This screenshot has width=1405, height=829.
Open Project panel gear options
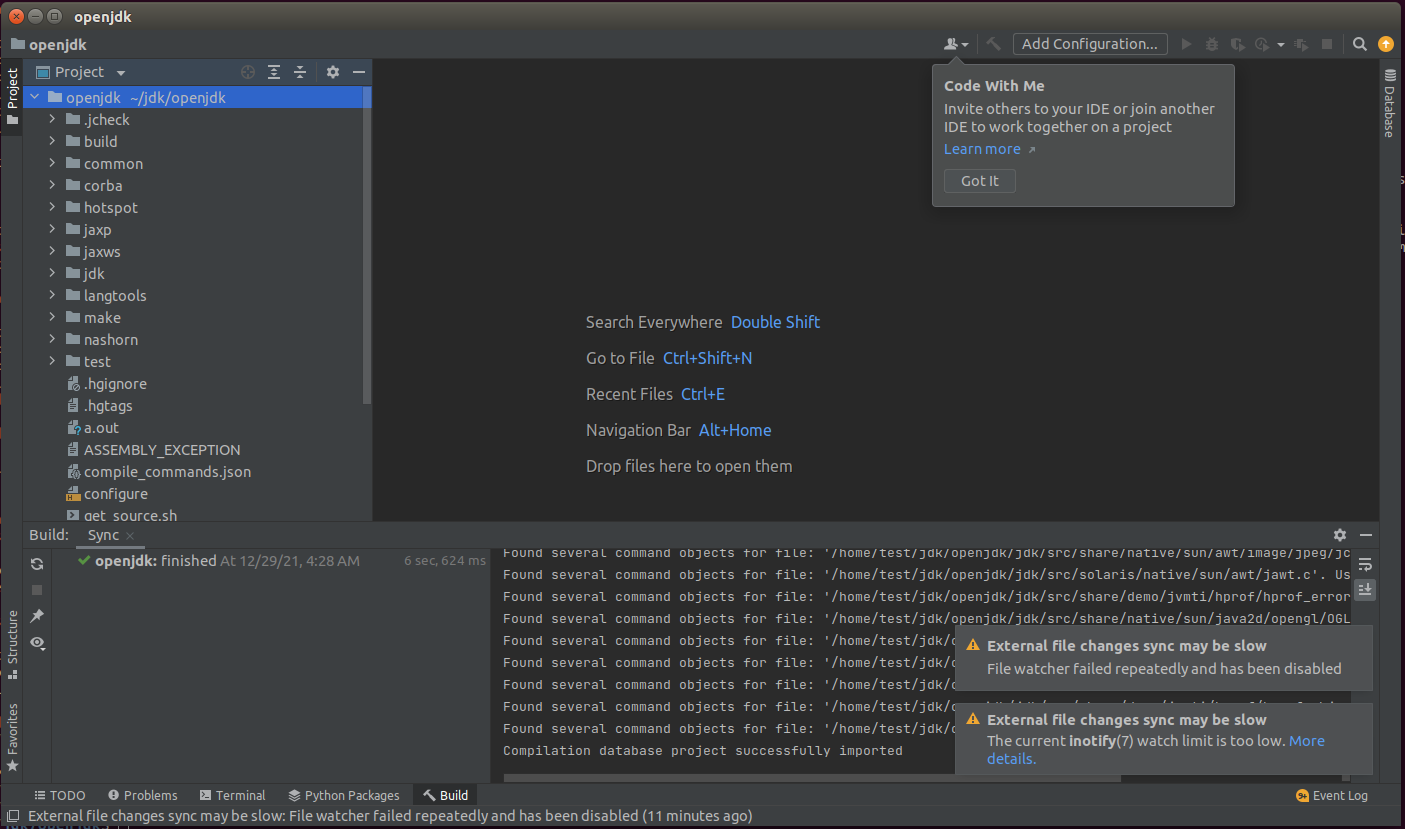click(333, 72)
